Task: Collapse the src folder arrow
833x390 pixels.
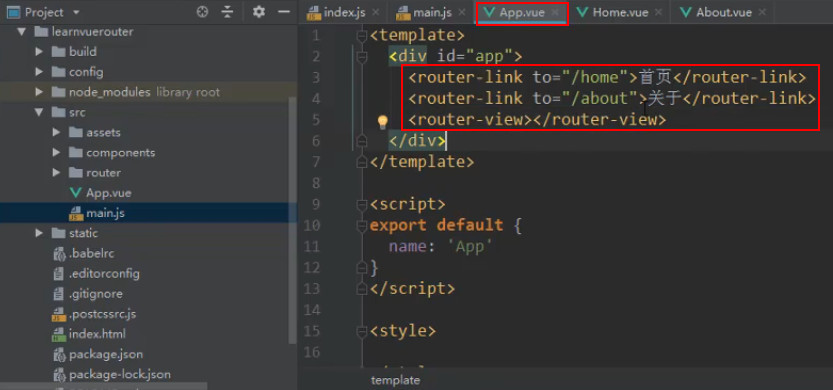Action: click(39, 112)
